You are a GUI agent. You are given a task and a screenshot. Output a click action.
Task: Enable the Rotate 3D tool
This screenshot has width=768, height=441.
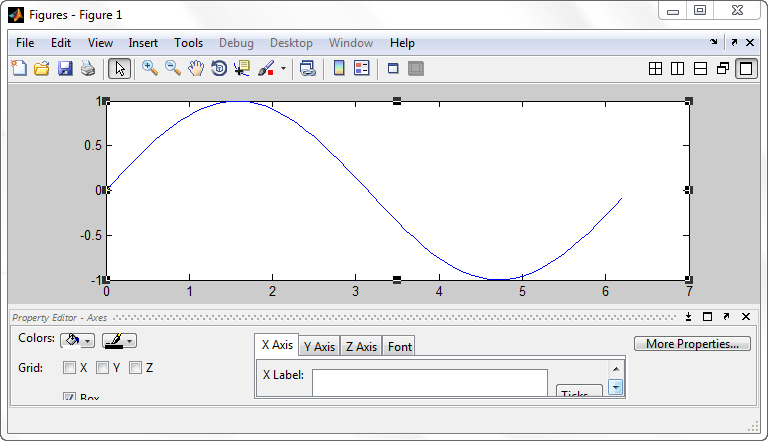[x=219, y=69]
